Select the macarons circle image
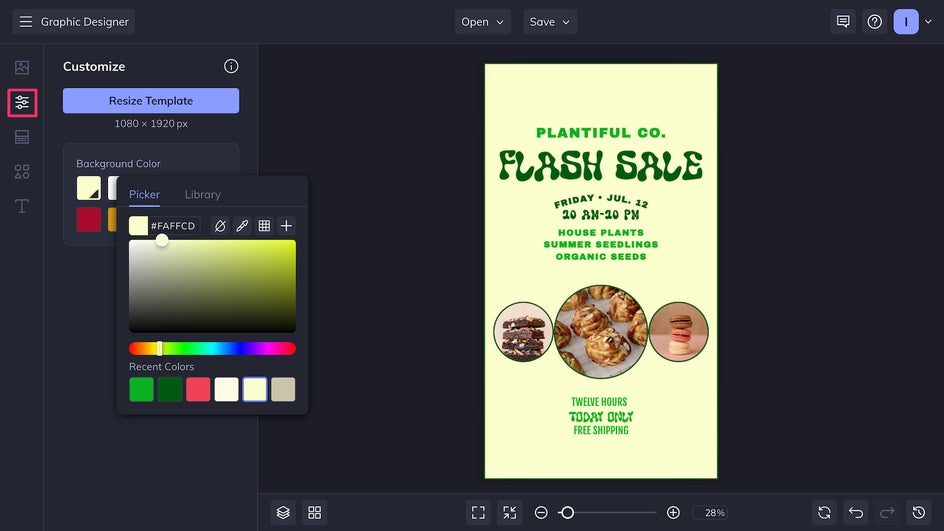 pos(678,332)
